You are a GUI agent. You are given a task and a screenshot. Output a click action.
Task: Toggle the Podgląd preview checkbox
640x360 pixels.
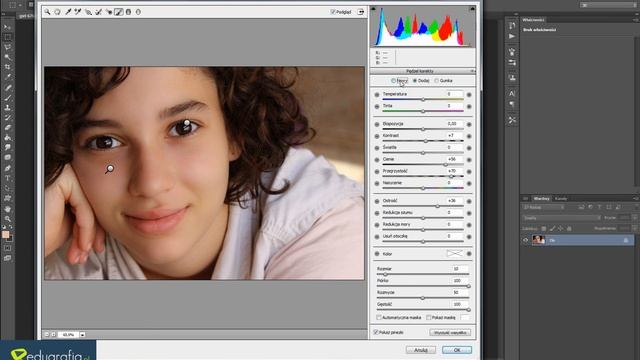click(333, 12)
